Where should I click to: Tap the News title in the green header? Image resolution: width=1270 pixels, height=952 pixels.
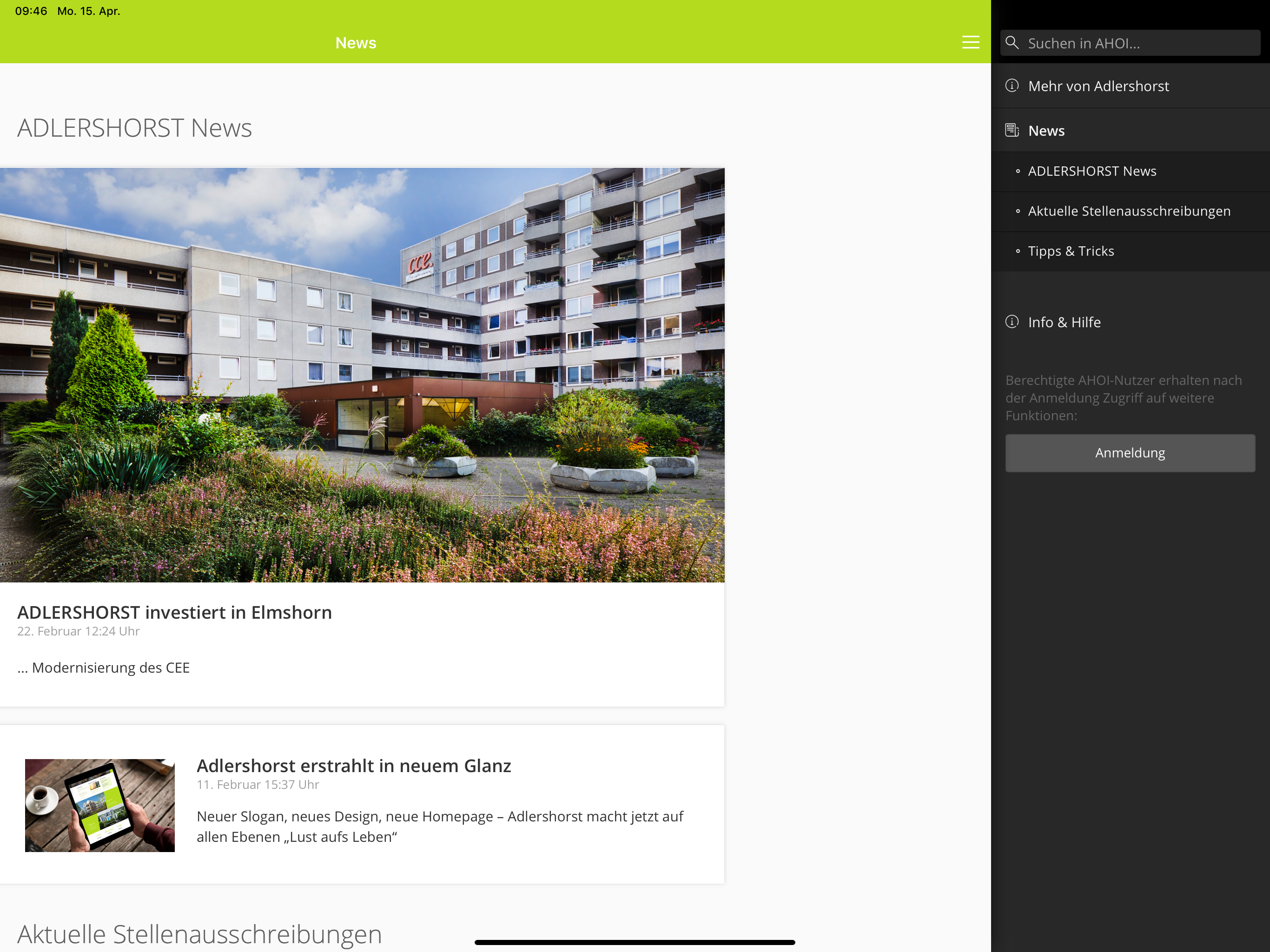pos(356,43)
